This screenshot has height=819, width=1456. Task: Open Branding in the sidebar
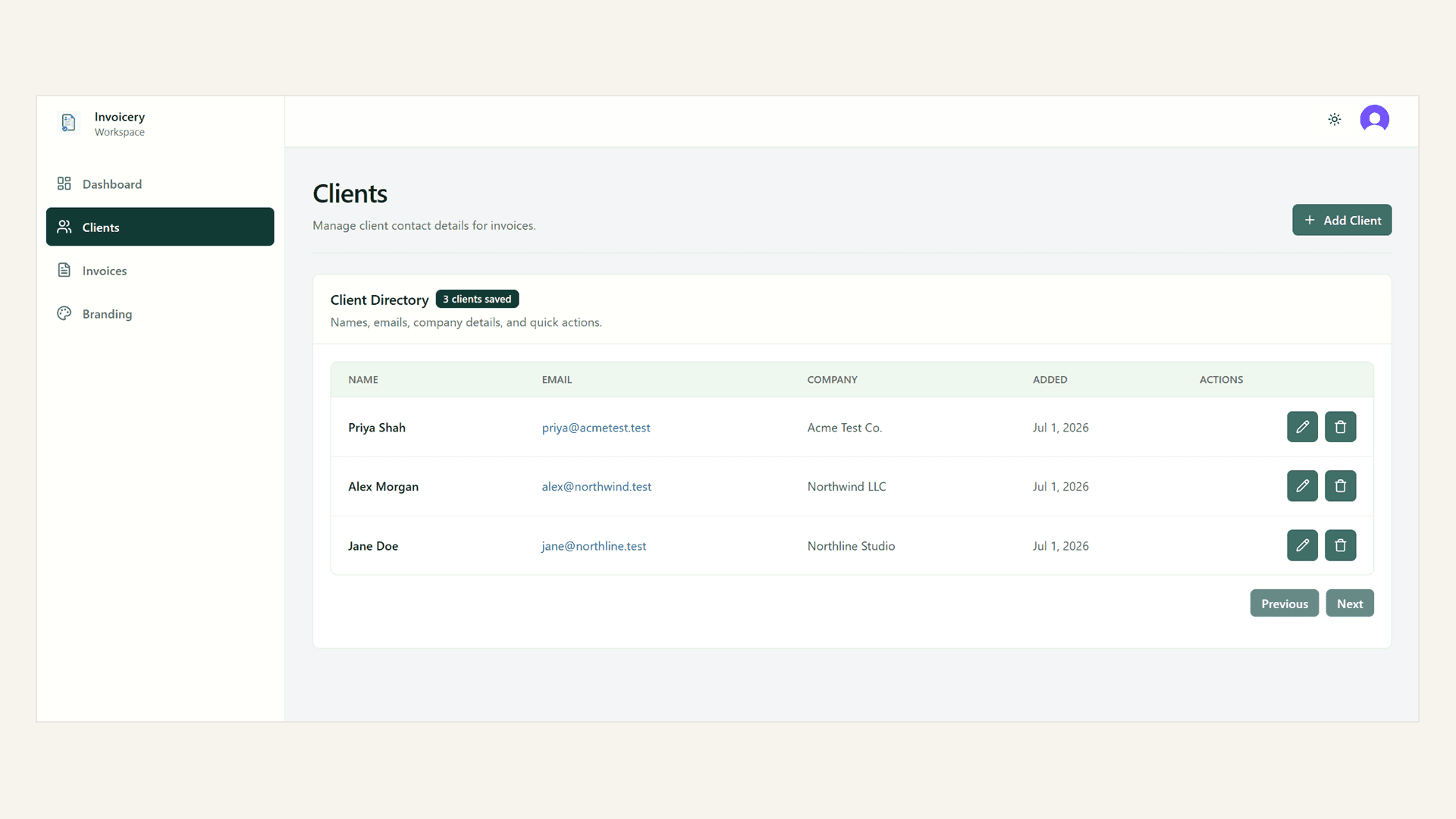pos(160,314)
